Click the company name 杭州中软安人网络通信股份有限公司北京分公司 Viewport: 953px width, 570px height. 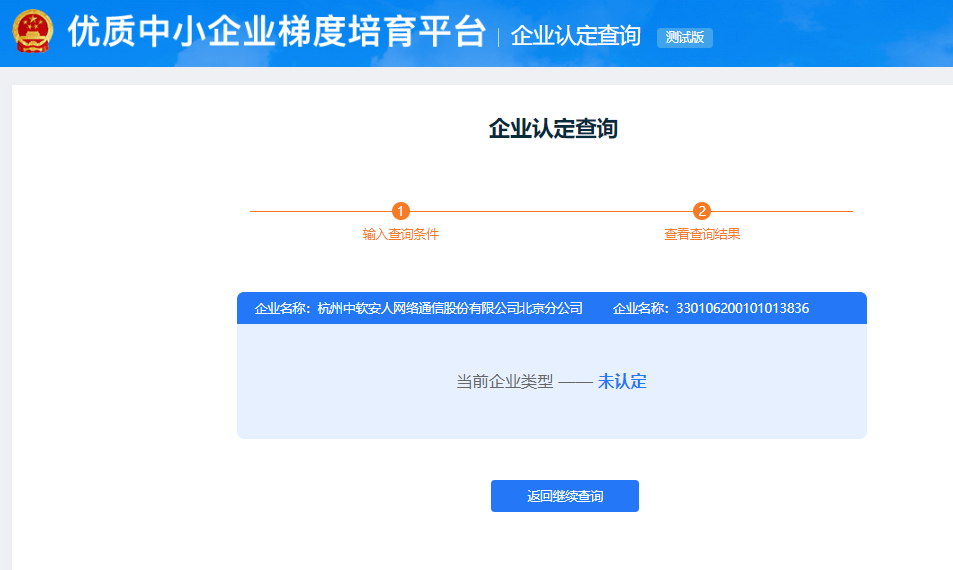click(x=449, y=308)
